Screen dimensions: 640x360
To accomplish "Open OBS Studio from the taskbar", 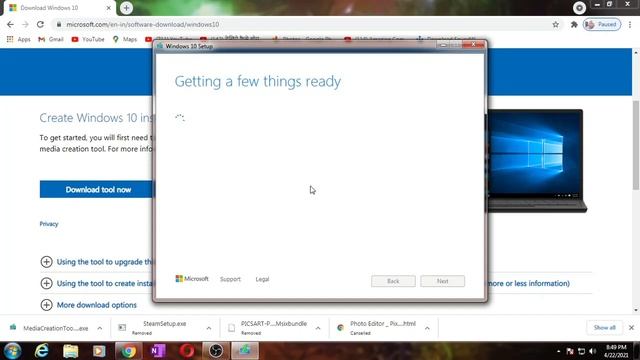I will [x=216, y=351].
